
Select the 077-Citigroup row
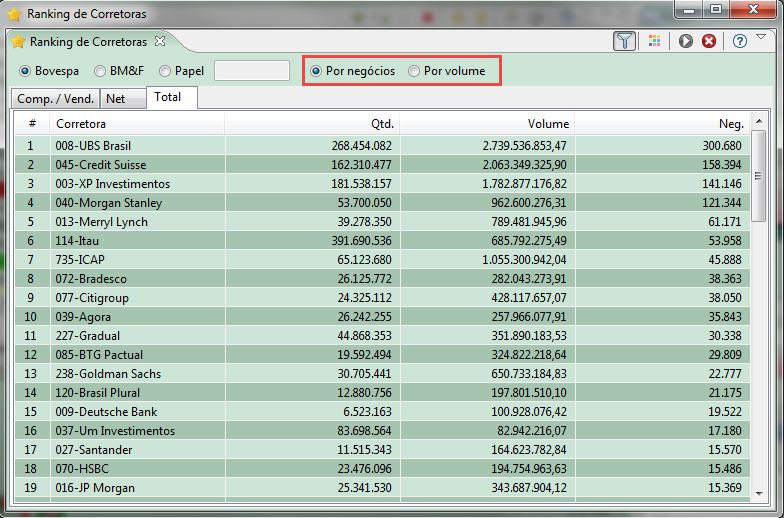point(382,298)
